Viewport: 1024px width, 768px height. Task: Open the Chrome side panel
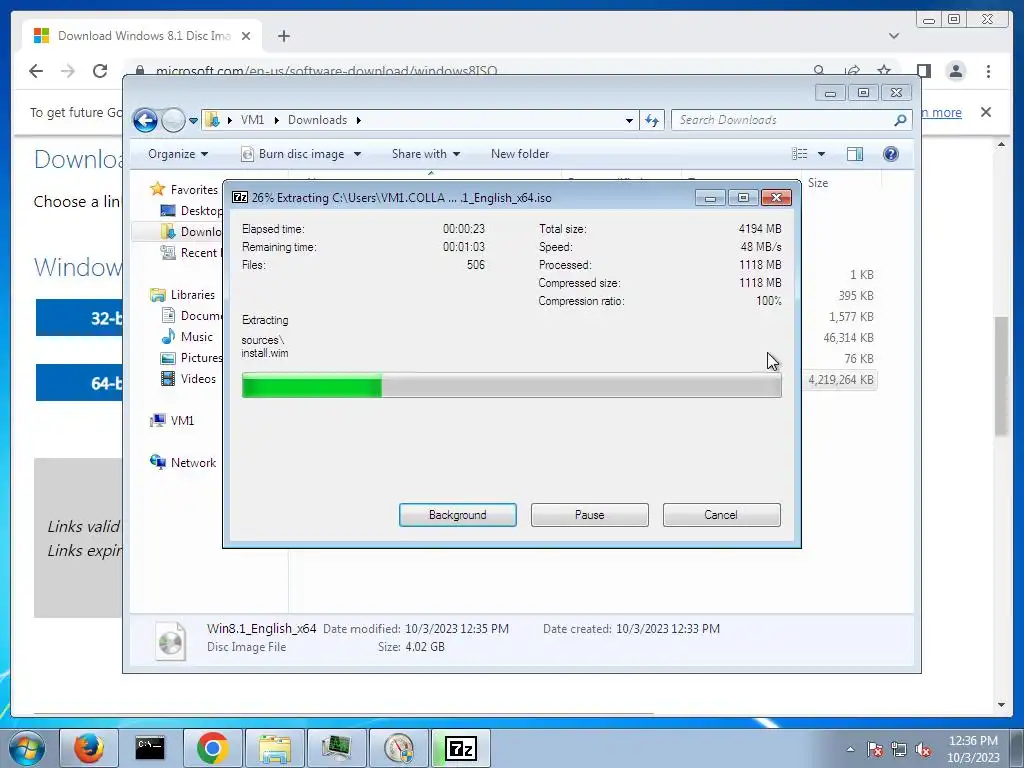923,71
